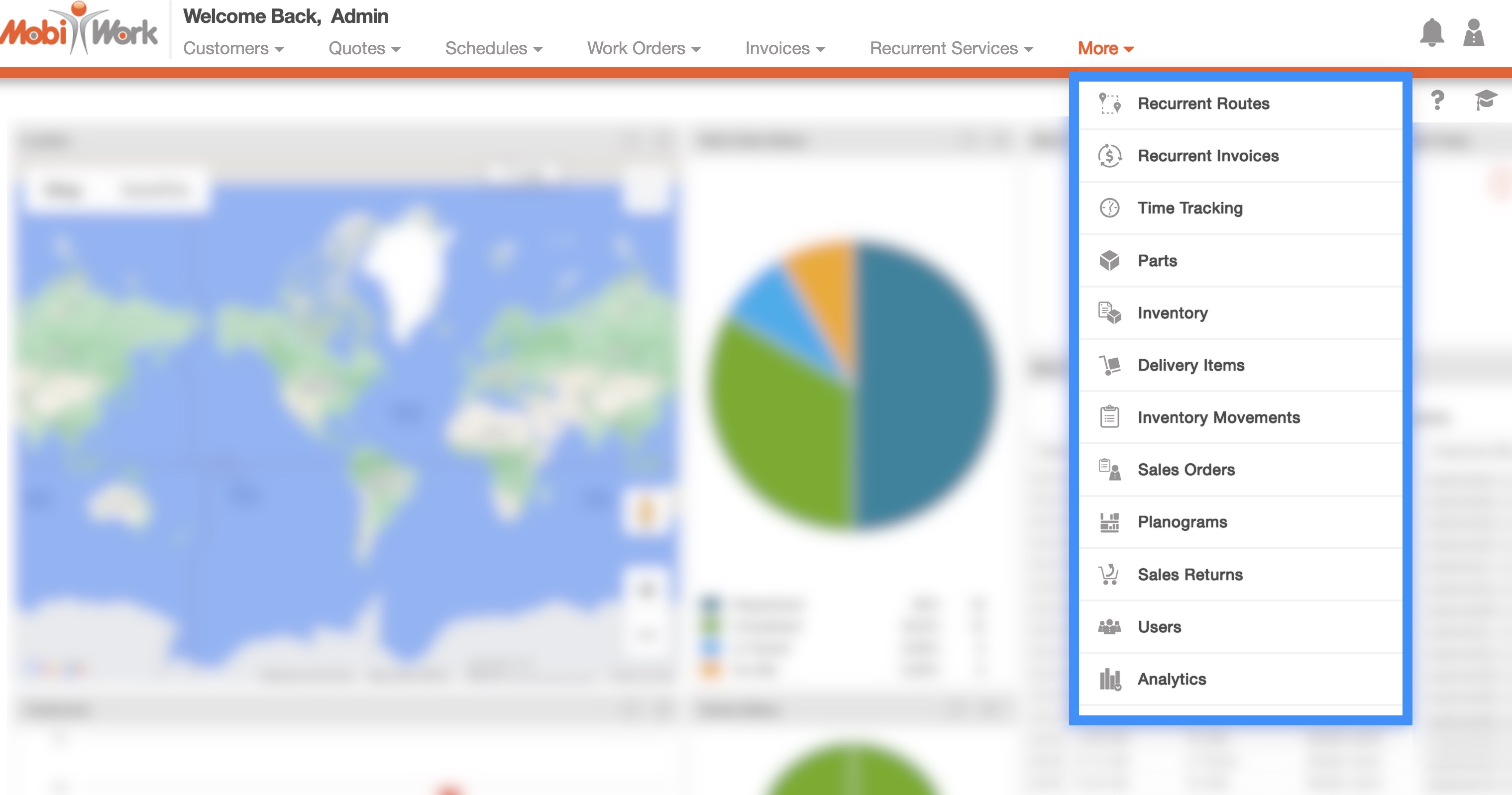The width and height of the screenshot is (1512, 795).
Task: Click the help question mark icon
Action: pos(1437,100)
